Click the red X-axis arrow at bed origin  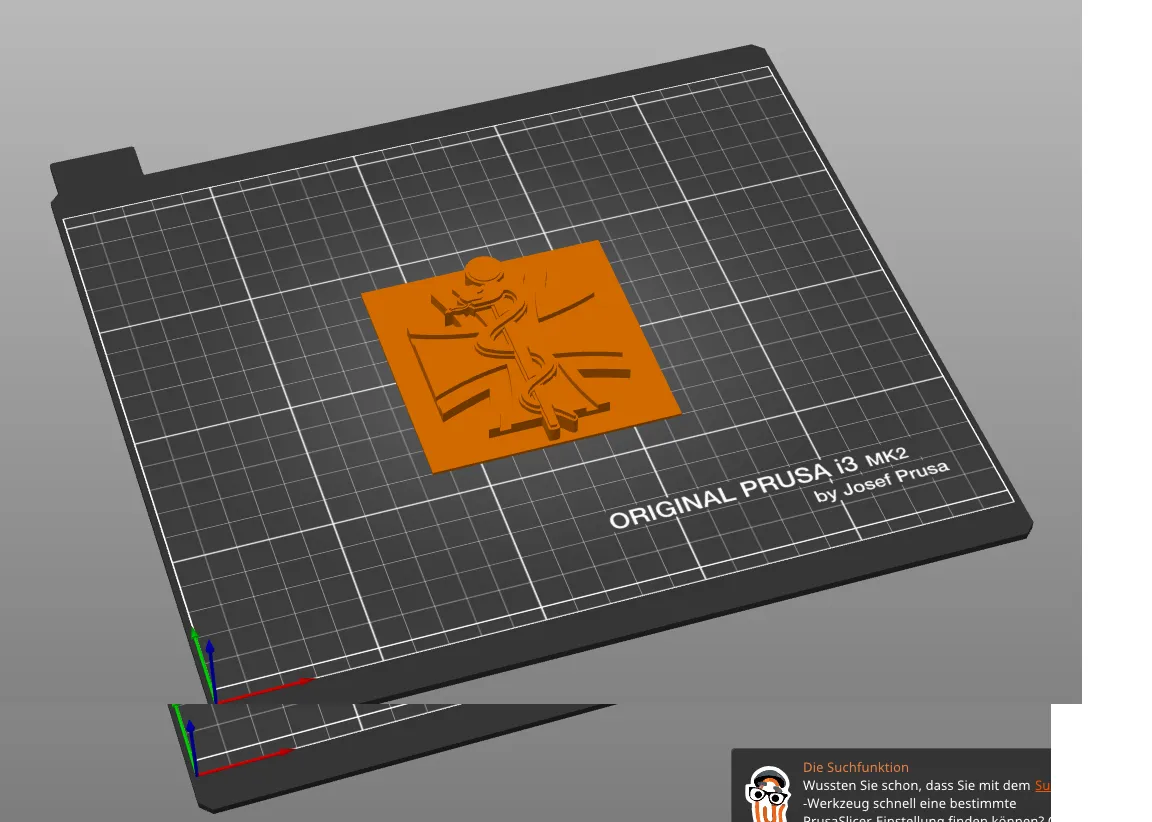(266, 691)
